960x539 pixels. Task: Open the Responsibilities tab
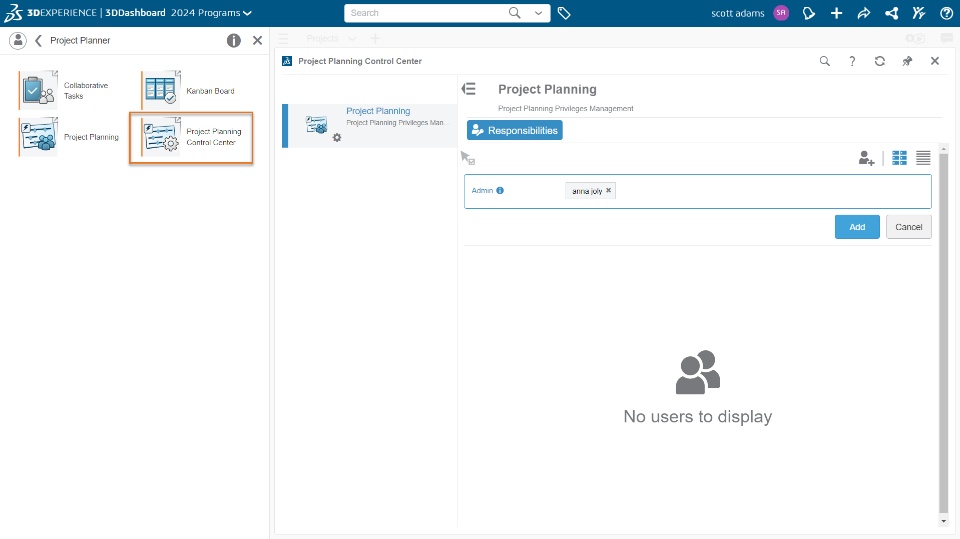514,130
